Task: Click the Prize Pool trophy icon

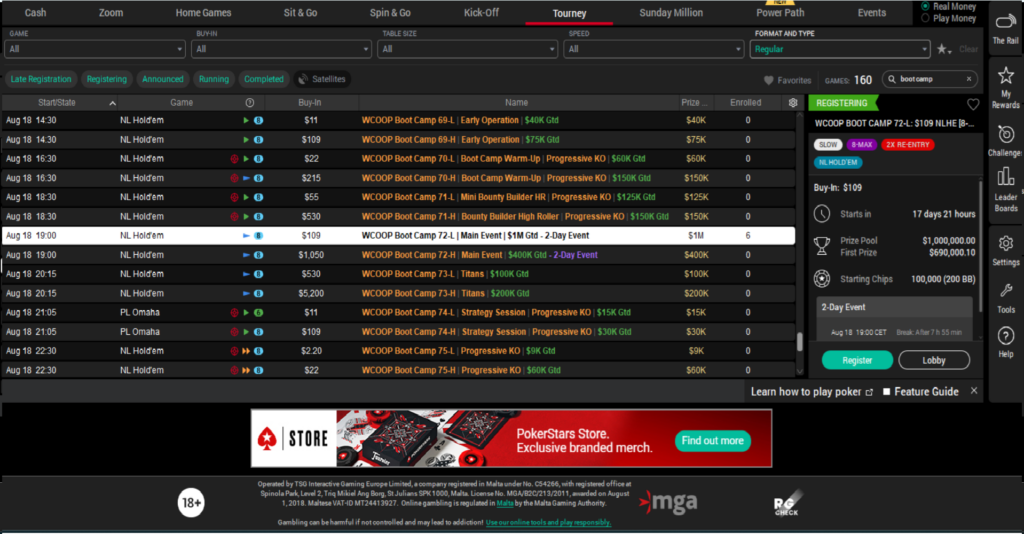Action: [822, 245]
